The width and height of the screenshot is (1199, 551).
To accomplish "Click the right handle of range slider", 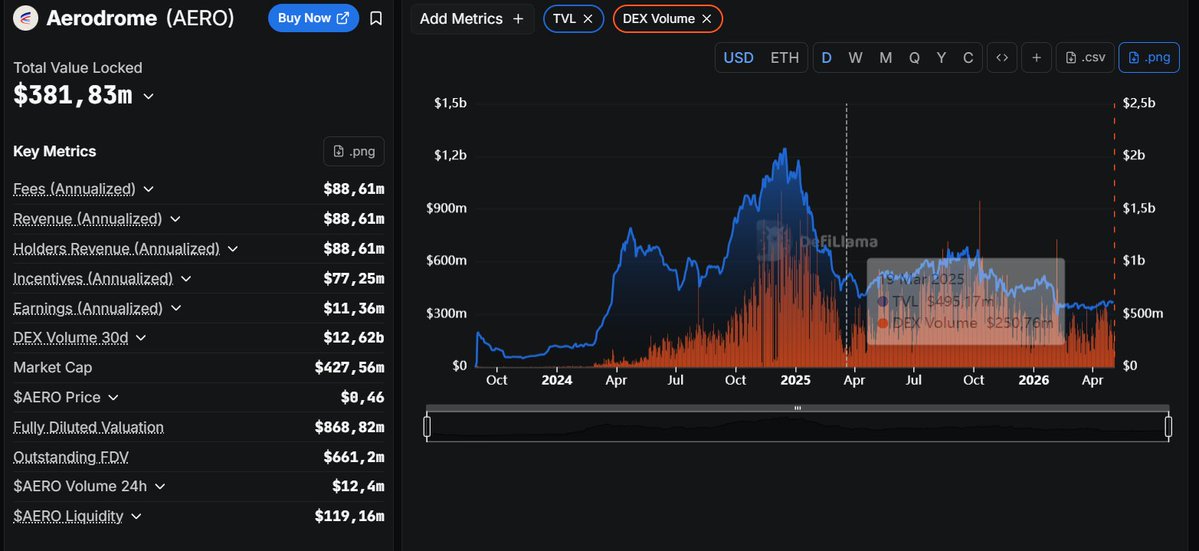I will [1168, 426].
